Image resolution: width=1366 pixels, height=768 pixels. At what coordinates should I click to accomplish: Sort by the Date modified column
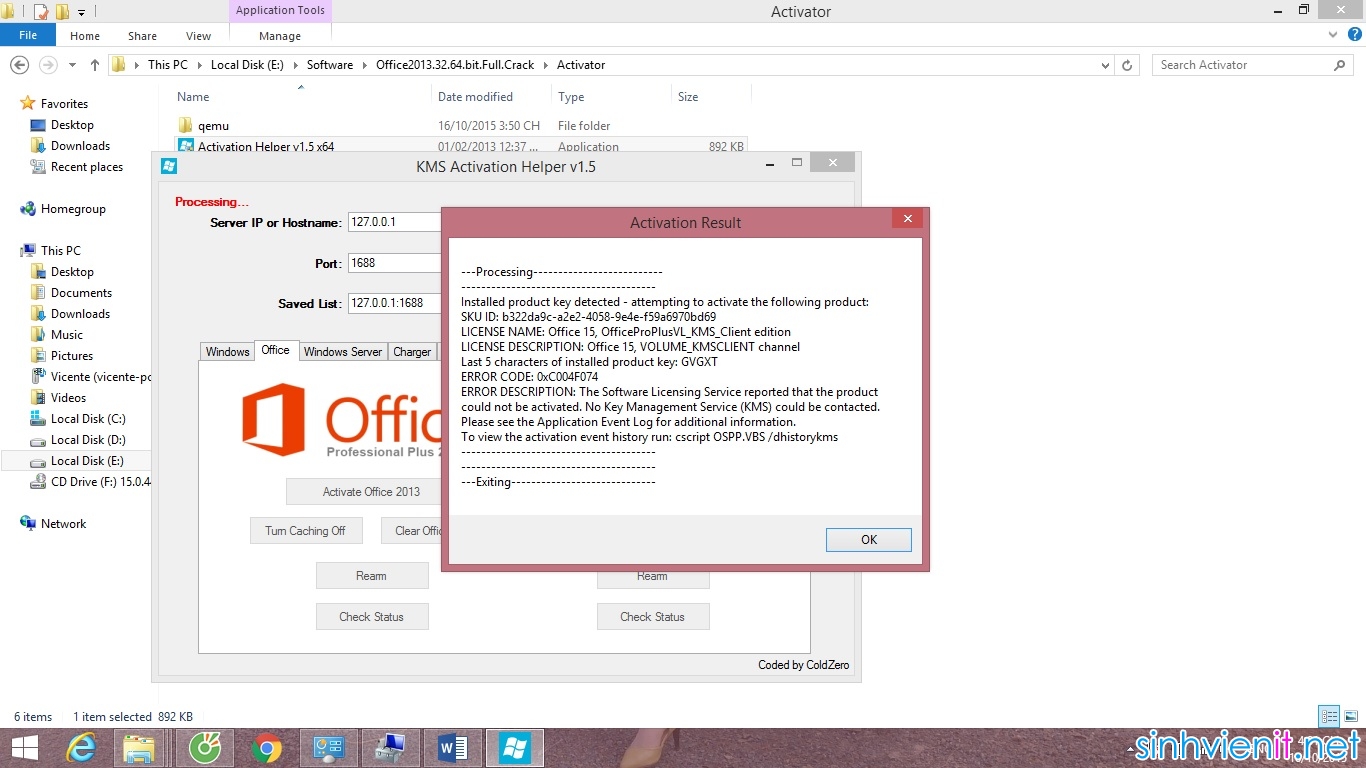point(475,97)
